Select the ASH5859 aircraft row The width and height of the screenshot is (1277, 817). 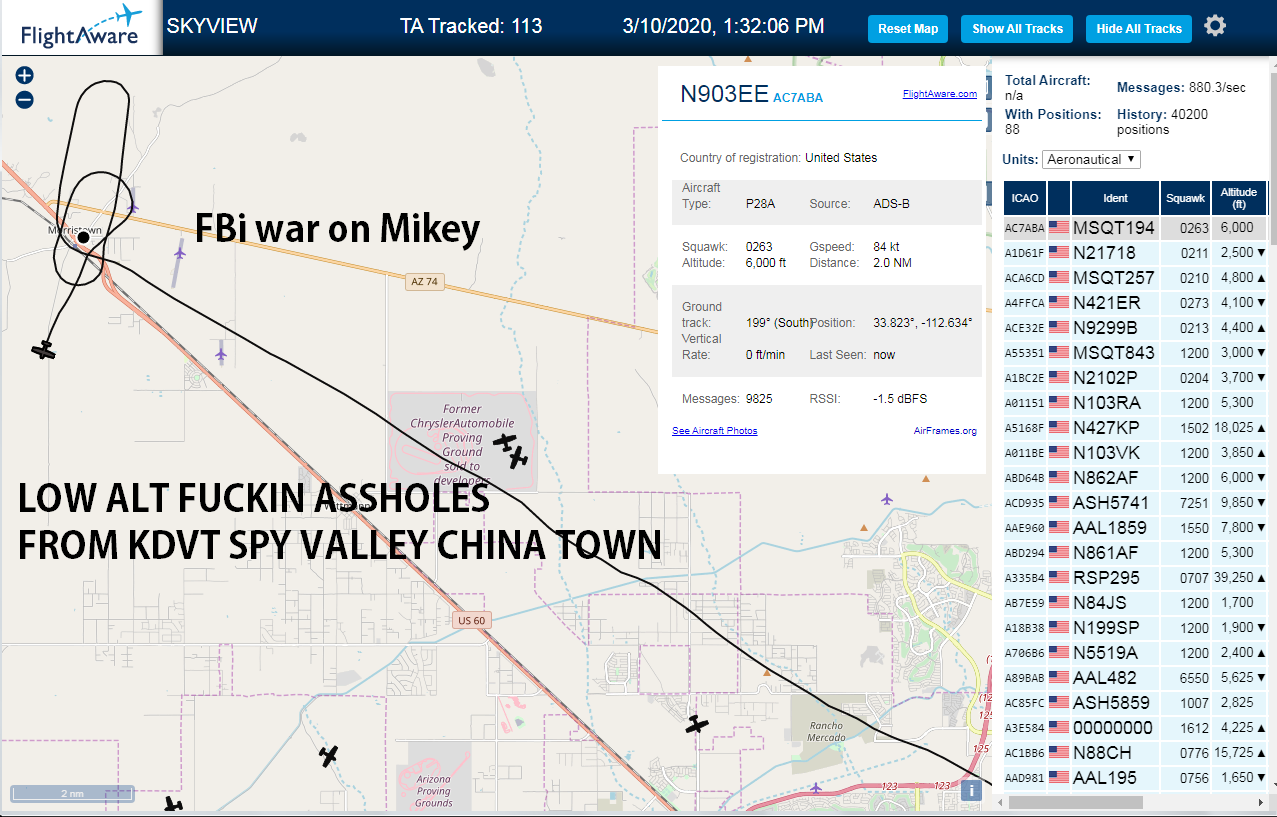pos(1135,702)
